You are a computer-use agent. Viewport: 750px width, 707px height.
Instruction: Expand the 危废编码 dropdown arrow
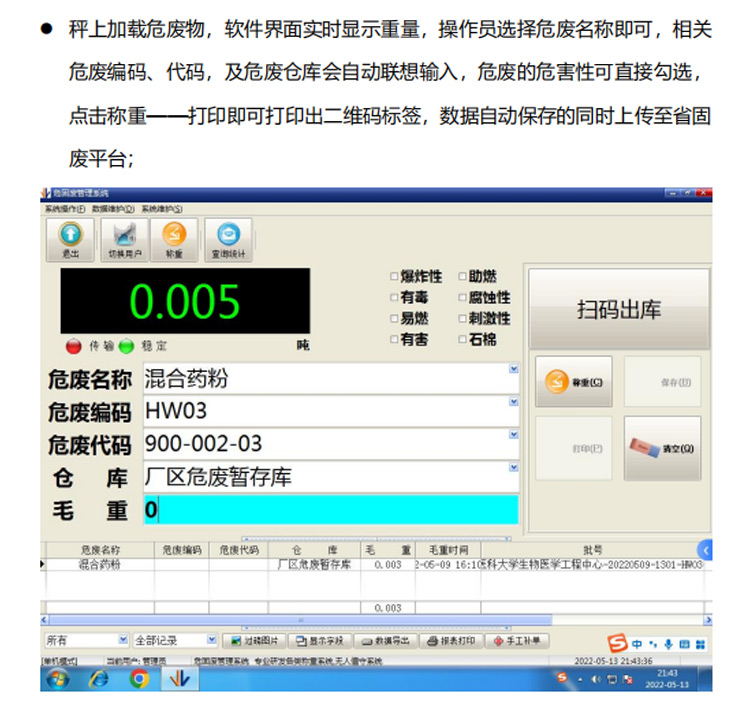(513, 401)
